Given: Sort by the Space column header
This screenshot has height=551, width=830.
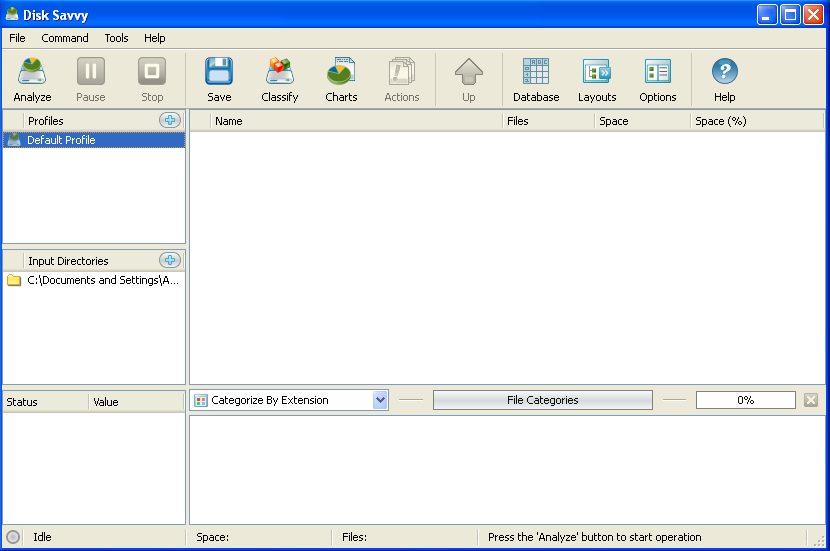Looking at the screenshot, I should pyautogui.click(x=640, y=121).
